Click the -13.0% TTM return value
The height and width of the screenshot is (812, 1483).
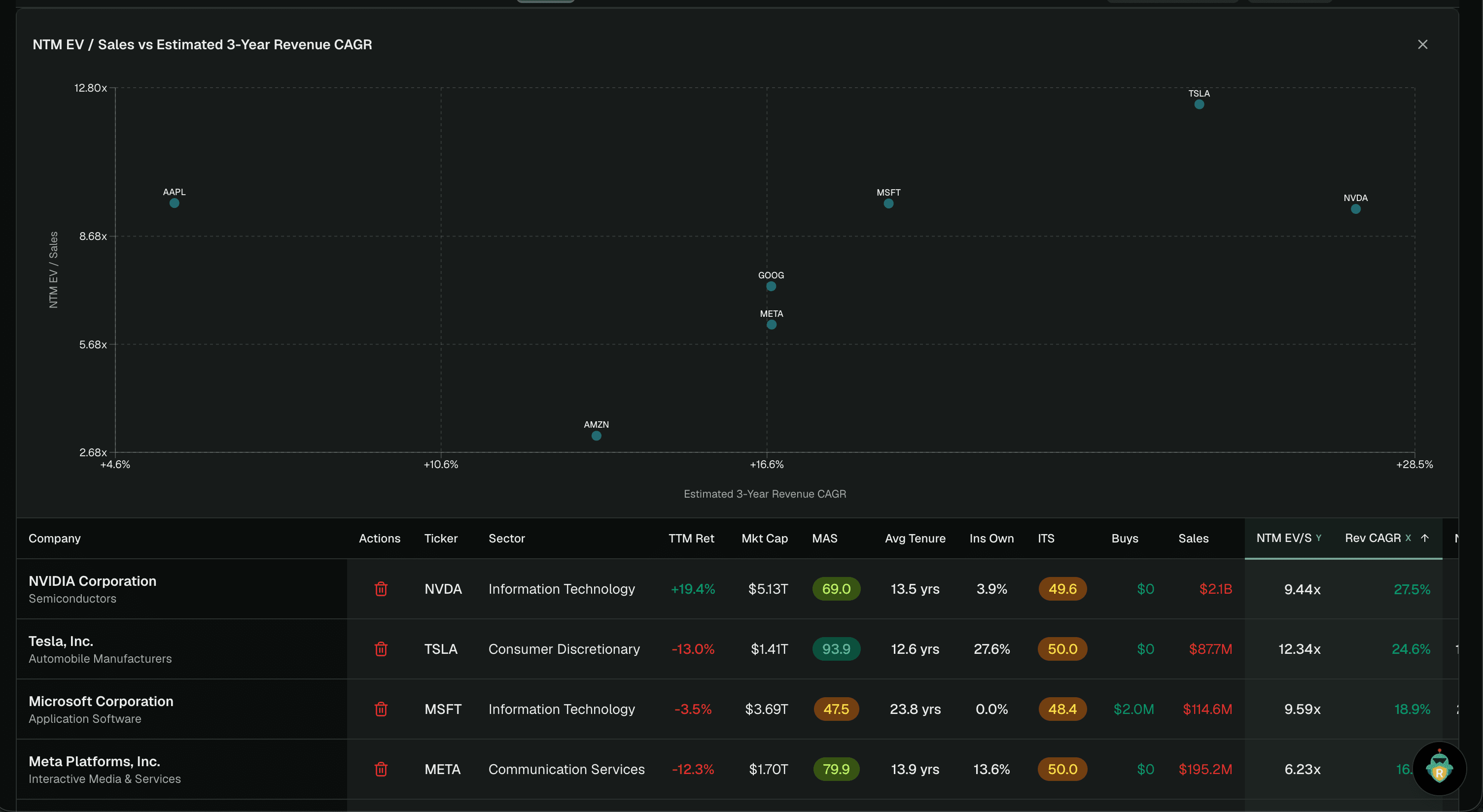click(693, 649)
